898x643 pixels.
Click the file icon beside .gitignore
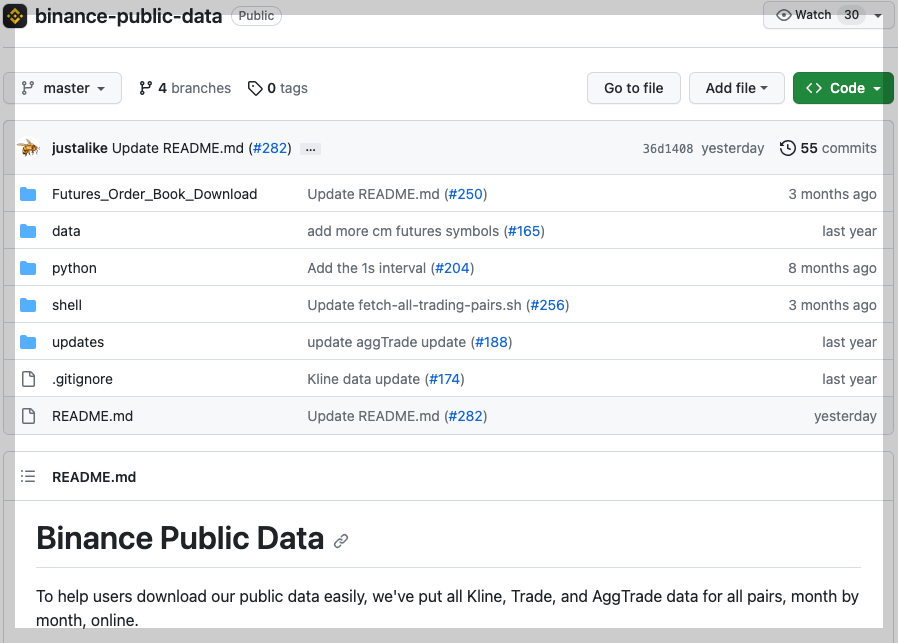[28, 379]
